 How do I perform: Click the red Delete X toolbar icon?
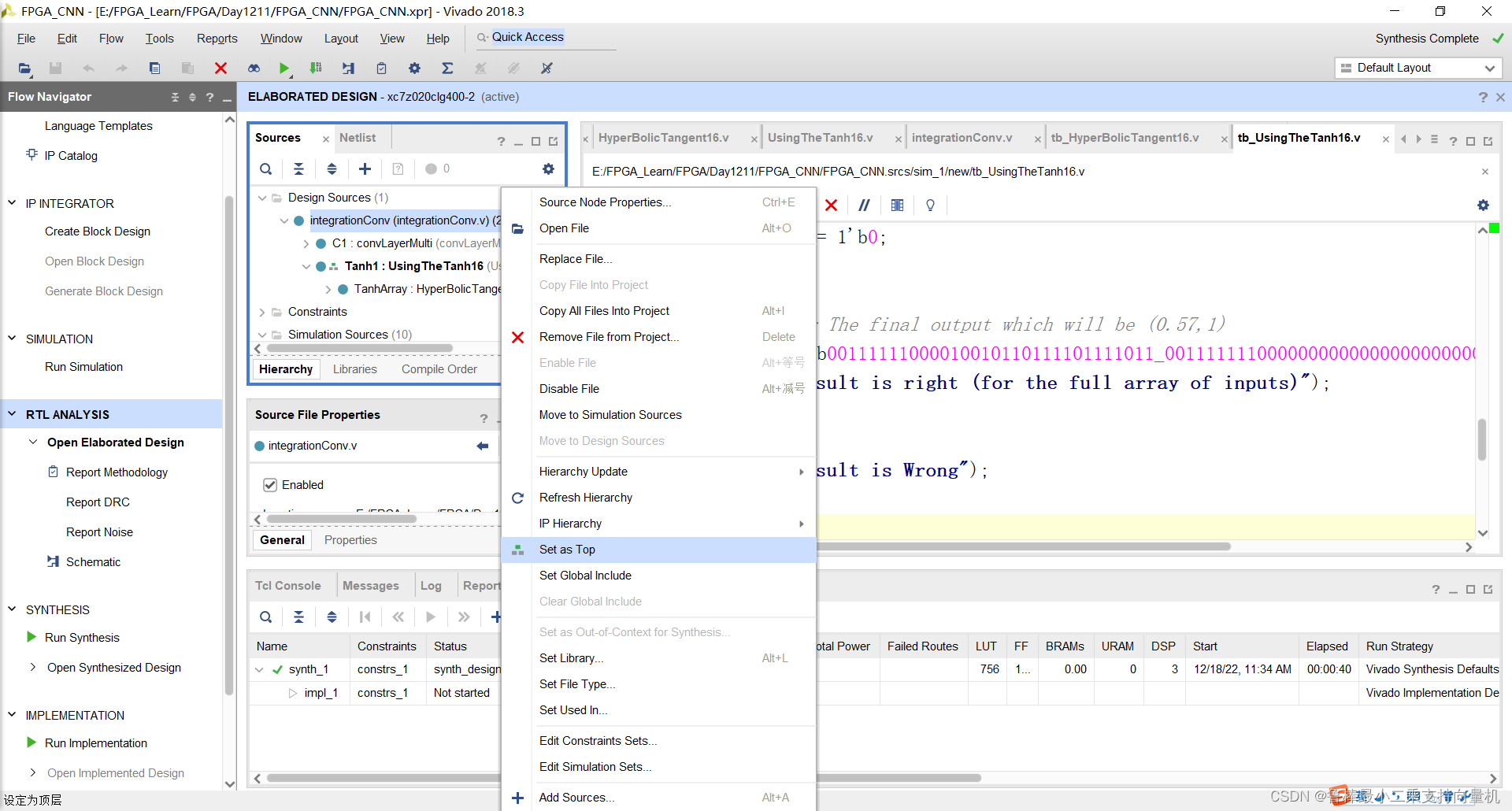pos(220,69)
